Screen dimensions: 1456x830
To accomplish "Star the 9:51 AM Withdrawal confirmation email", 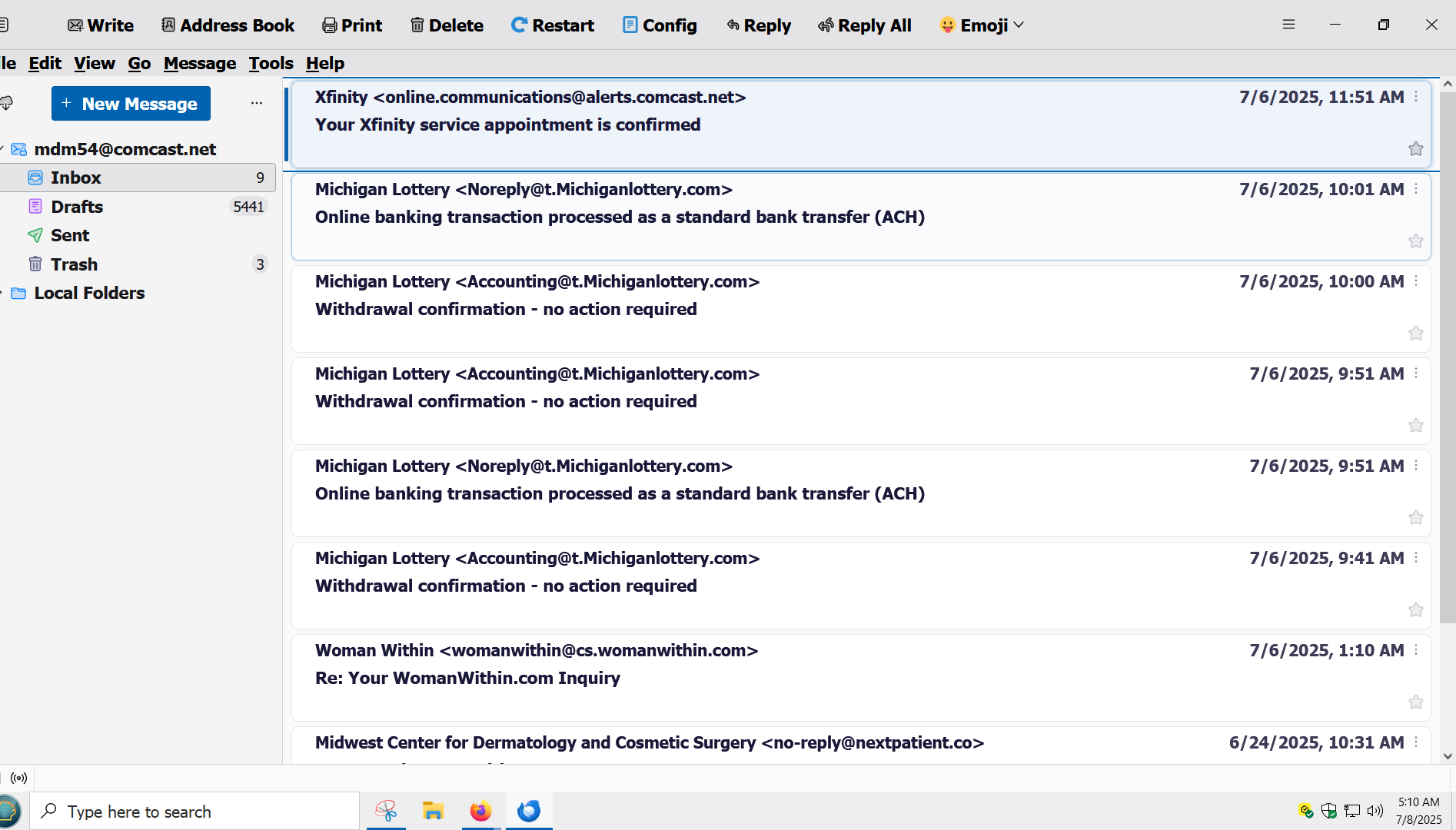I will point(1416,426).
